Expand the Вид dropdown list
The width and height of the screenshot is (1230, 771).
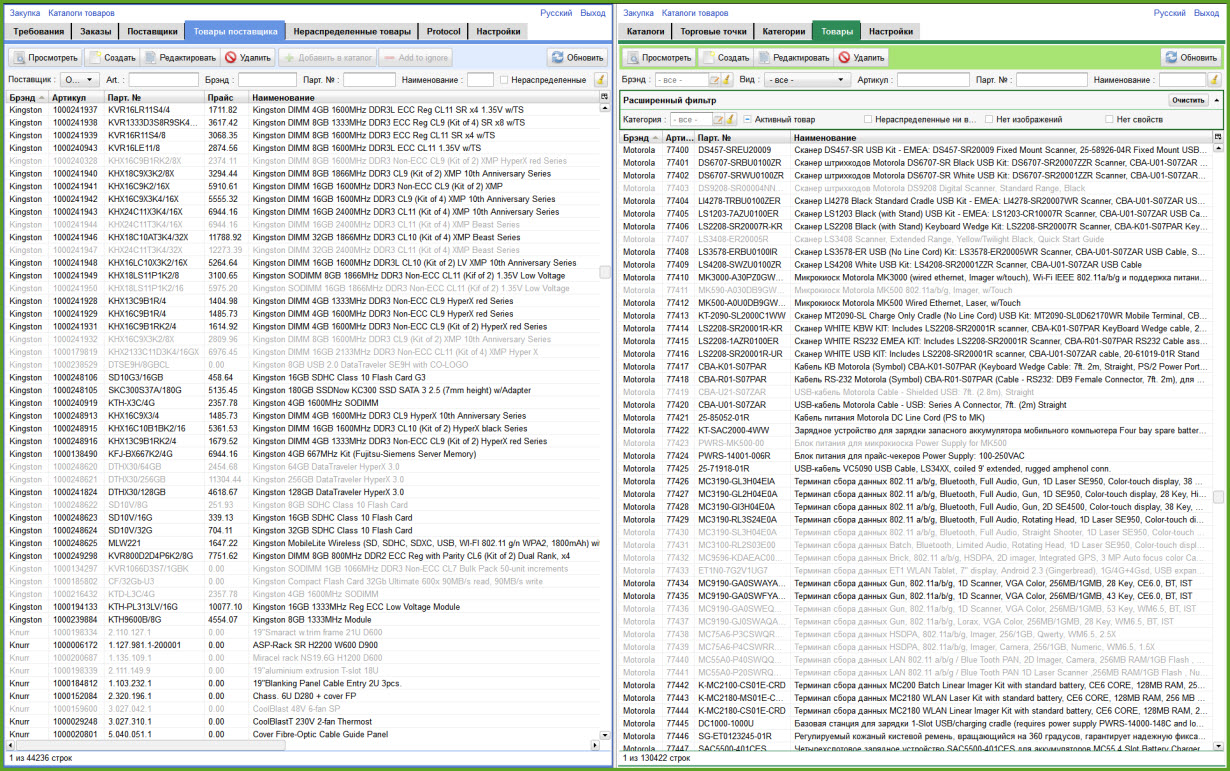[806, 80]
